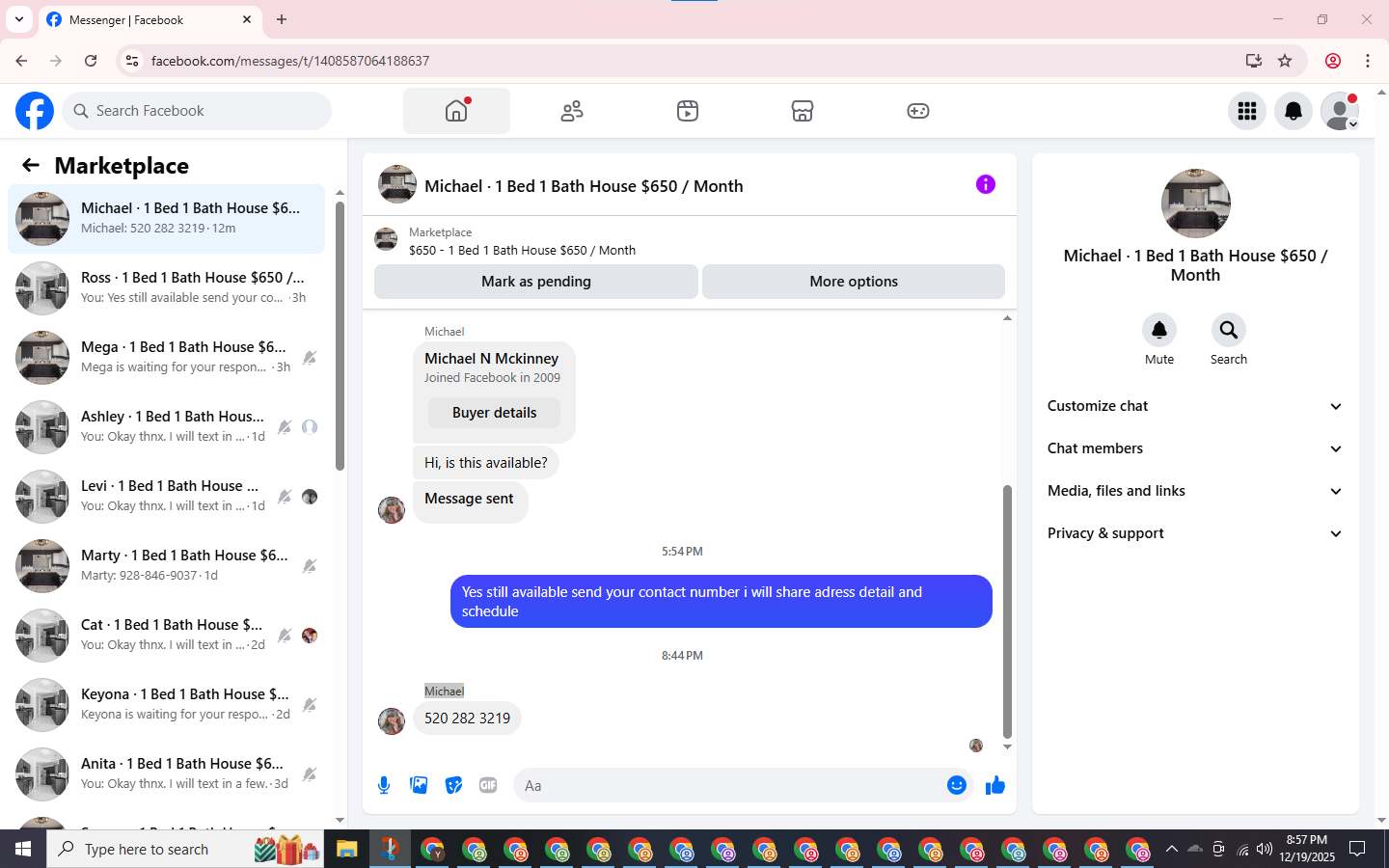Image resolution: width=1389 pixels, height=868 pixels.
Task: Show hidden system tray icons
Action: 1171,850
